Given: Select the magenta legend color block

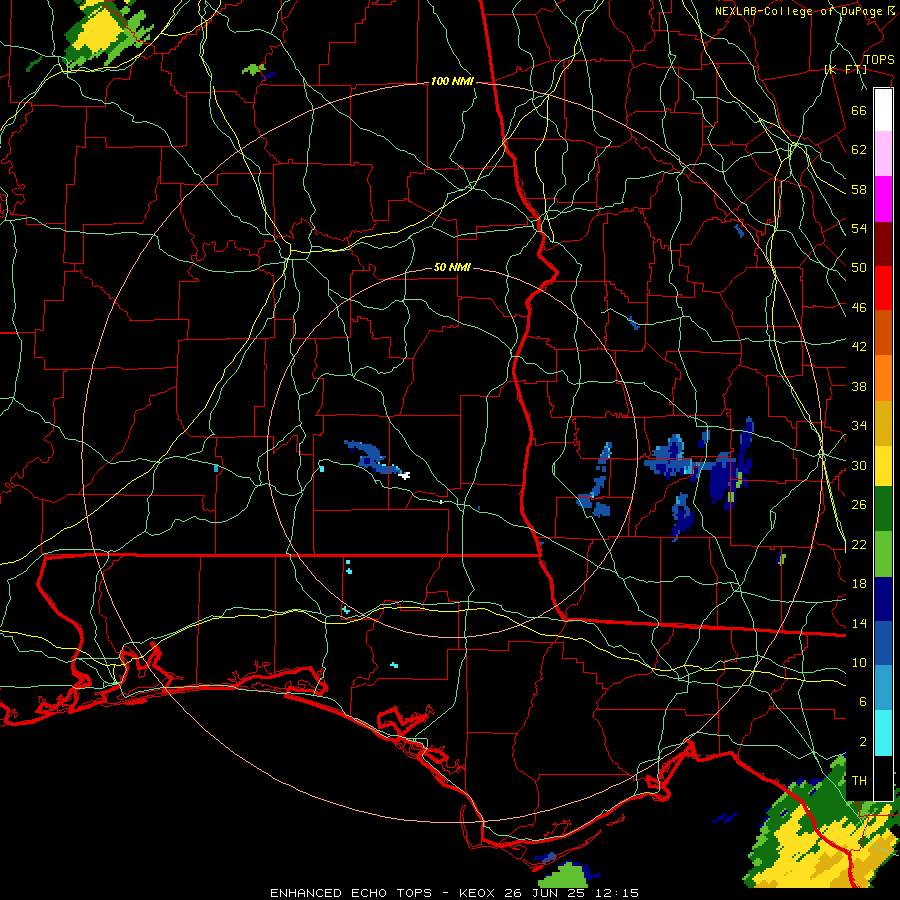Looking at the screenshot, I should (x=883, y=199).
